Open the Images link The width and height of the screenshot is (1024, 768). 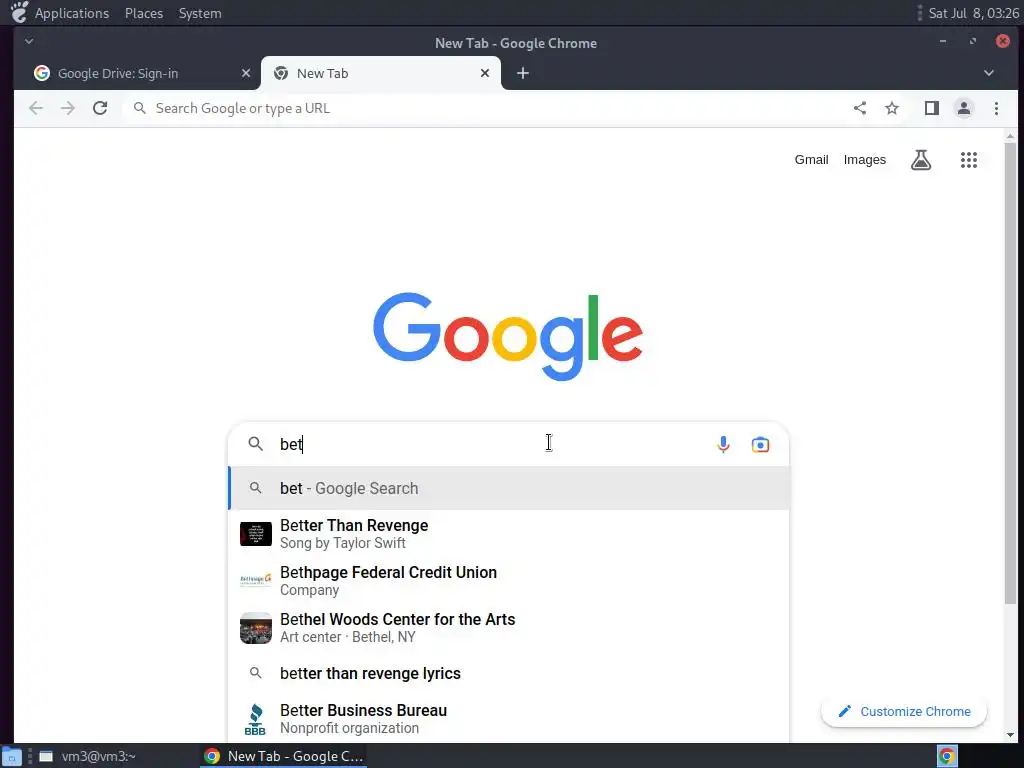pyautogui.click(x=865, y=160)
